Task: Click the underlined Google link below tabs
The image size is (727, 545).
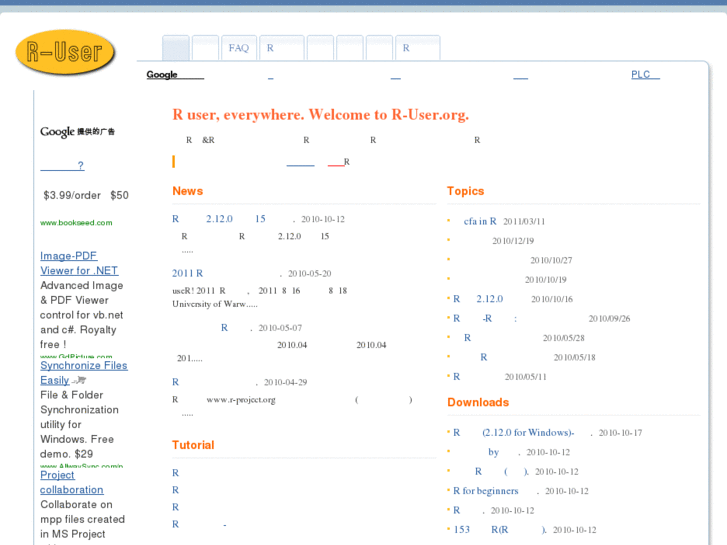Action: (175, 74)
